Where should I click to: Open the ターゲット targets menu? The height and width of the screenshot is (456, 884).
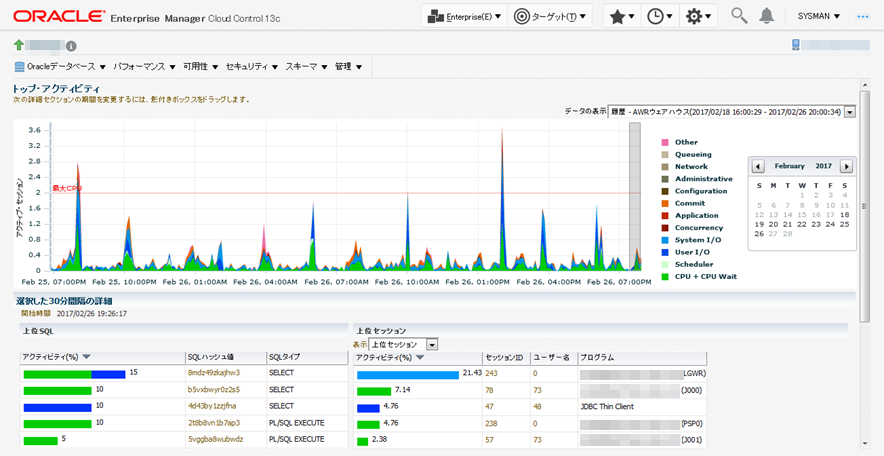(550, 16)
